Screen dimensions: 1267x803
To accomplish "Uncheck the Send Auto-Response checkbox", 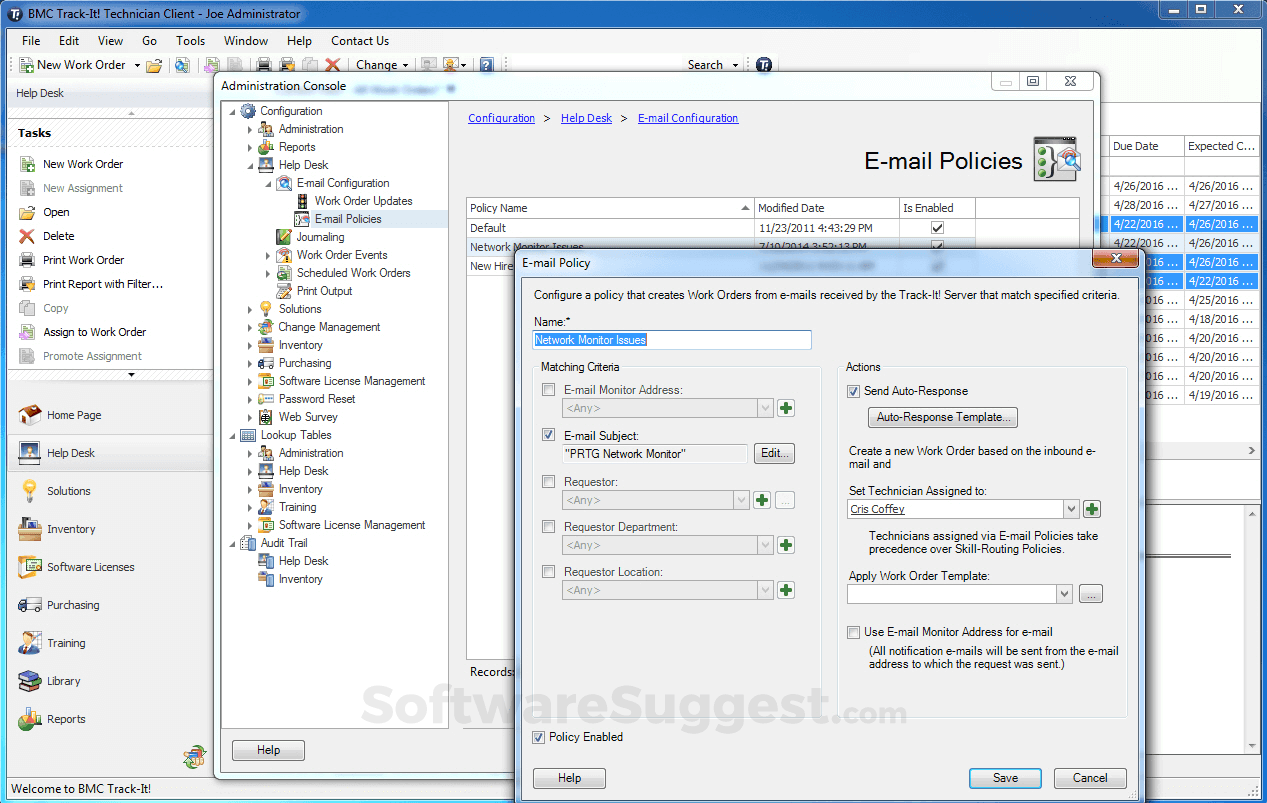I will click(x=853, y=391).
